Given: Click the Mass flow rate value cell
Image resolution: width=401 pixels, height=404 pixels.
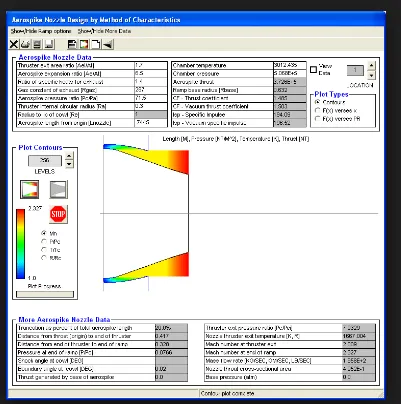Looking at the screenshot, I should pos(359,361).
